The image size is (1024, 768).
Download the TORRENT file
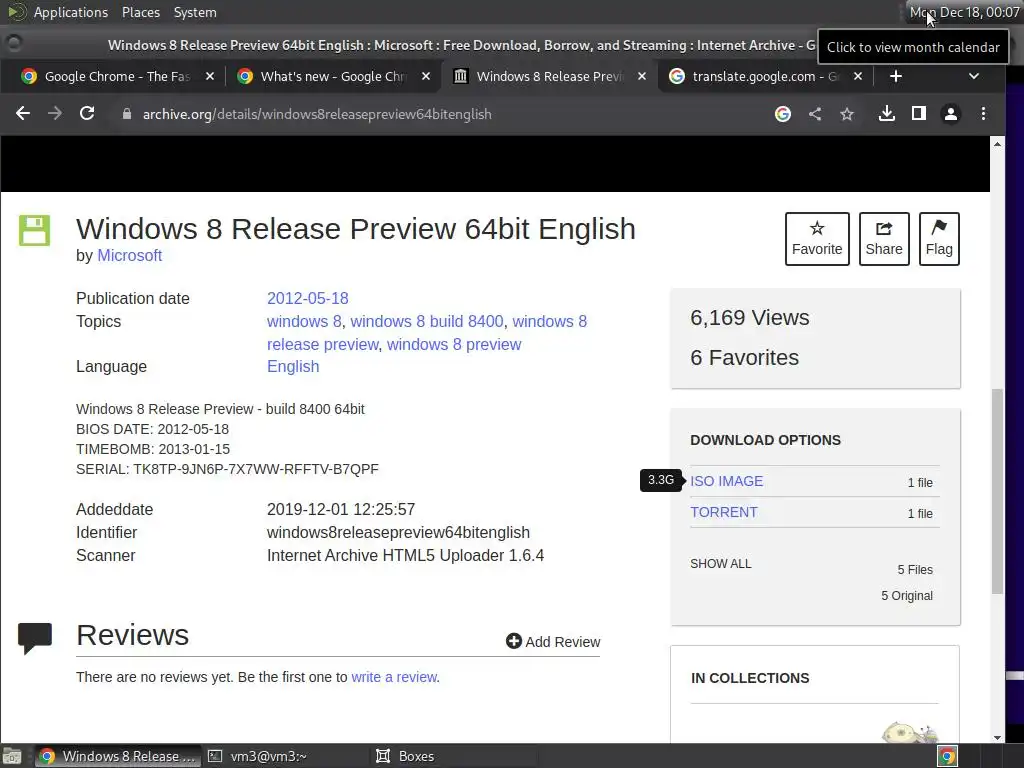(x=724, y=512)
